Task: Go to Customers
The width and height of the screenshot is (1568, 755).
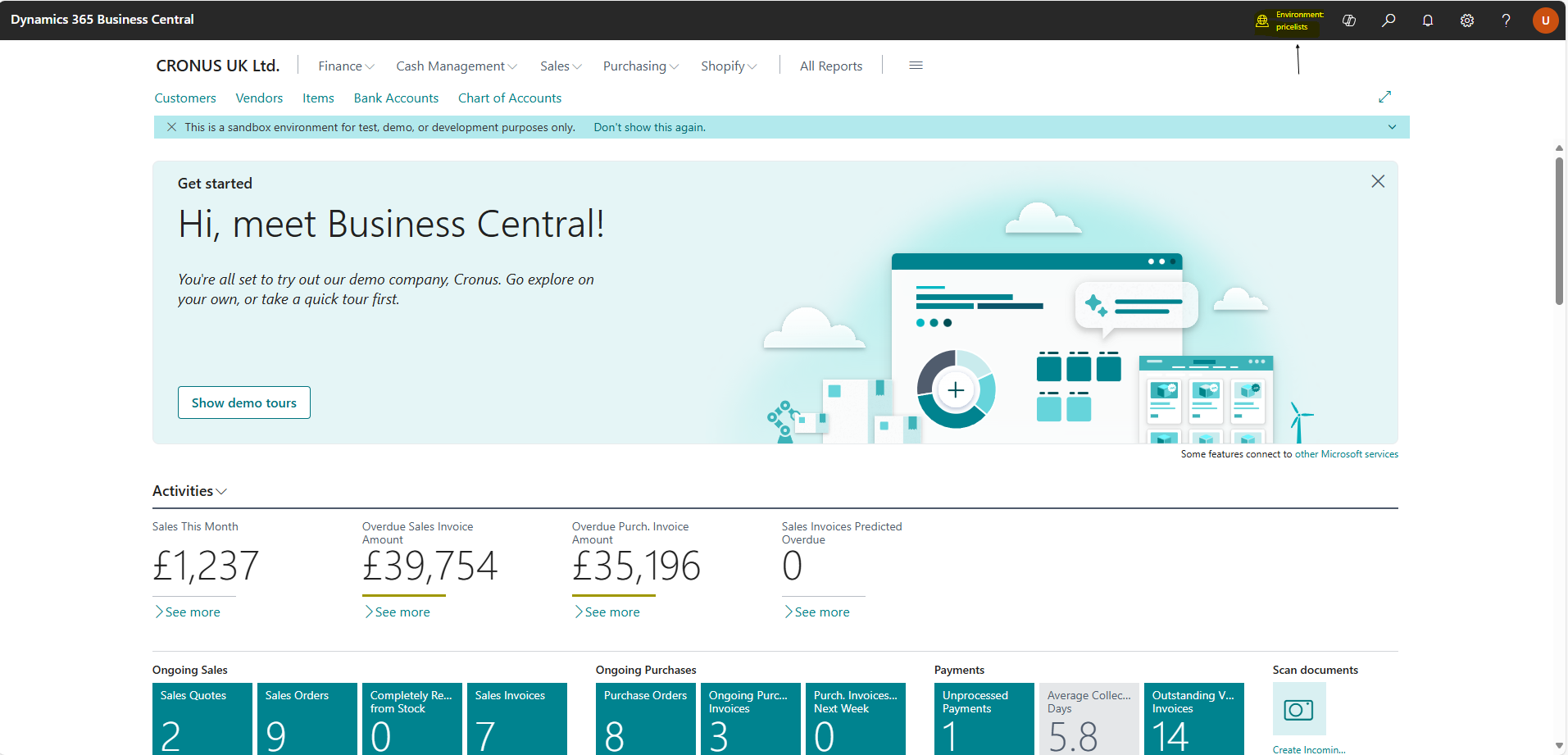Action: (x=185, y=98)
